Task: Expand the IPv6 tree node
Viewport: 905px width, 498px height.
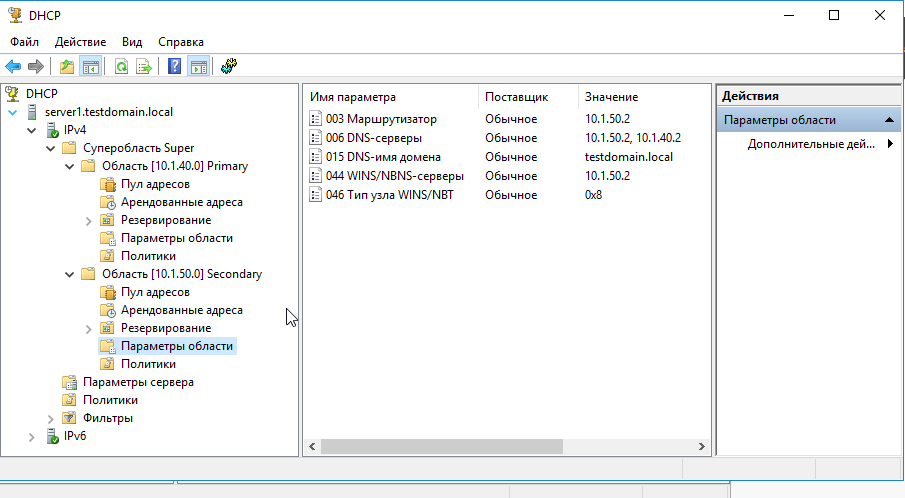Action: (x=31, y=436)
